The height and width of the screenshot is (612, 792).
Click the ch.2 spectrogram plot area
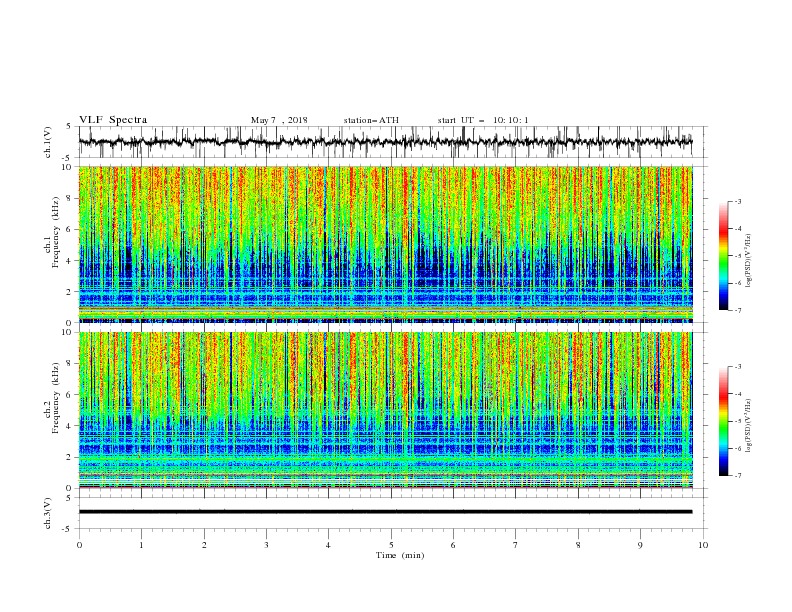[x=385, y=410]
